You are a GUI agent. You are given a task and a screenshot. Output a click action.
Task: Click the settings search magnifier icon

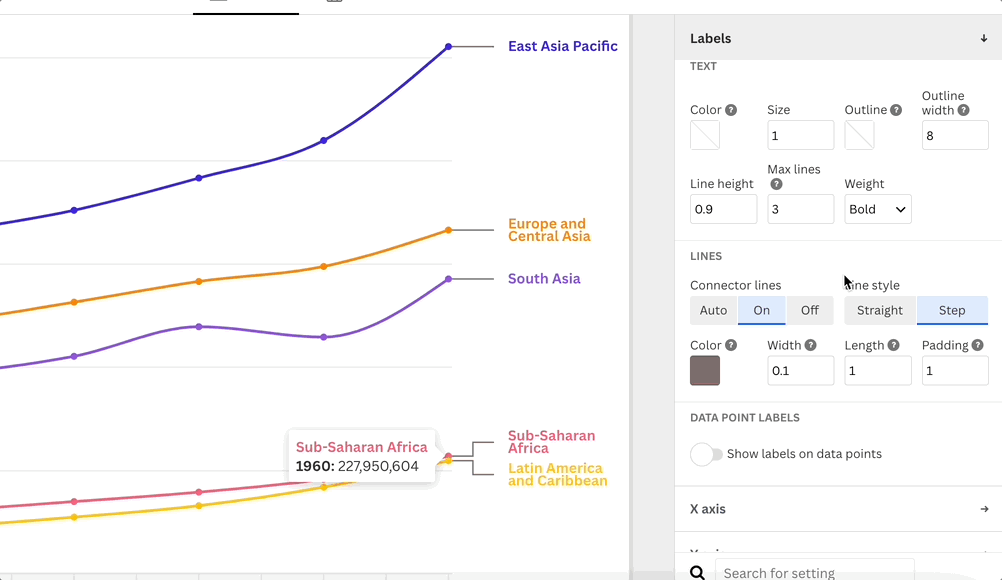698,573
